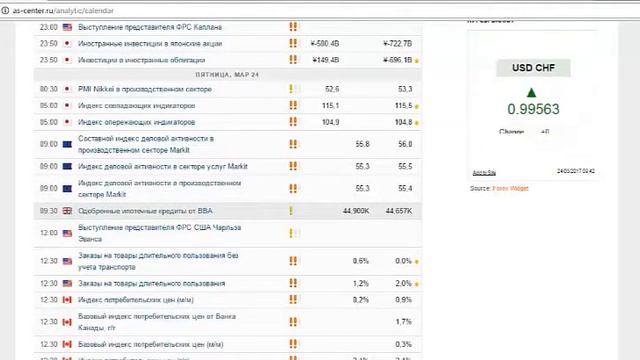Click the 44,657K value
Screen dimensions: 640x360
click(x=399, y=211)
